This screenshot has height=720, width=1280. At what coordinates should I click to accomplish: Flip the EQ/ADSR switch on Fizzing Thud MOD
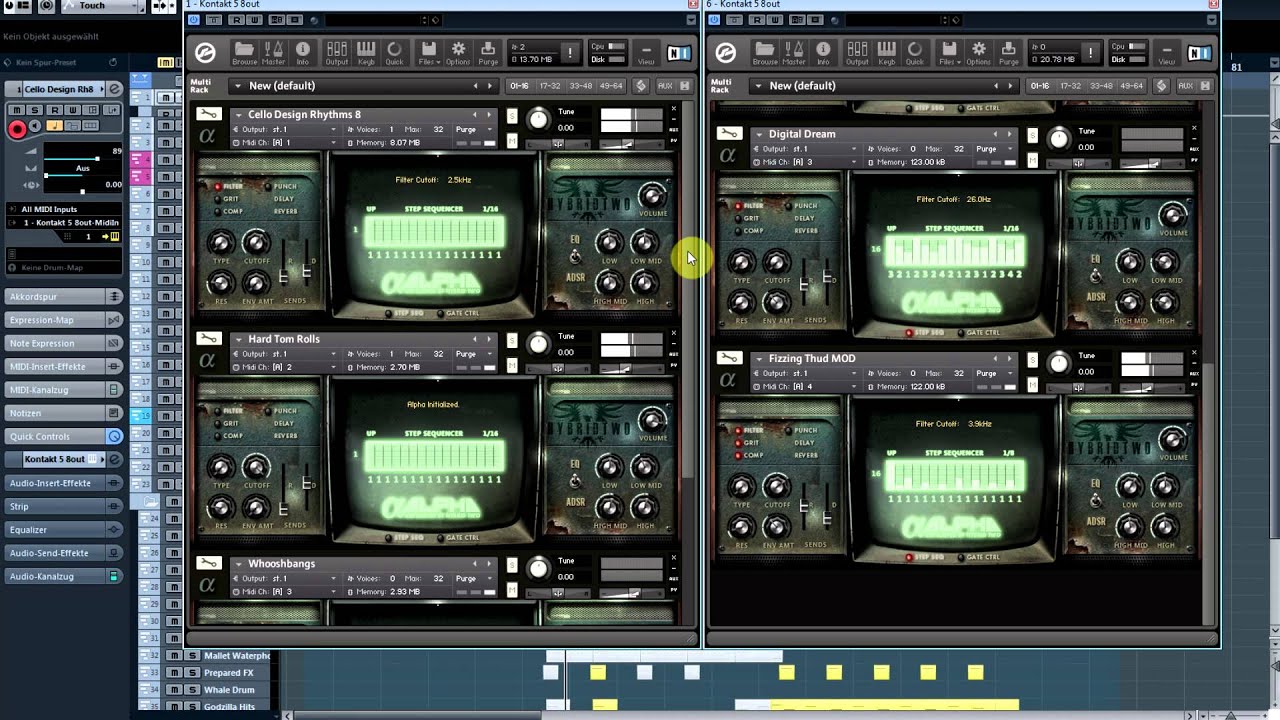click(x=1096, y=498)
